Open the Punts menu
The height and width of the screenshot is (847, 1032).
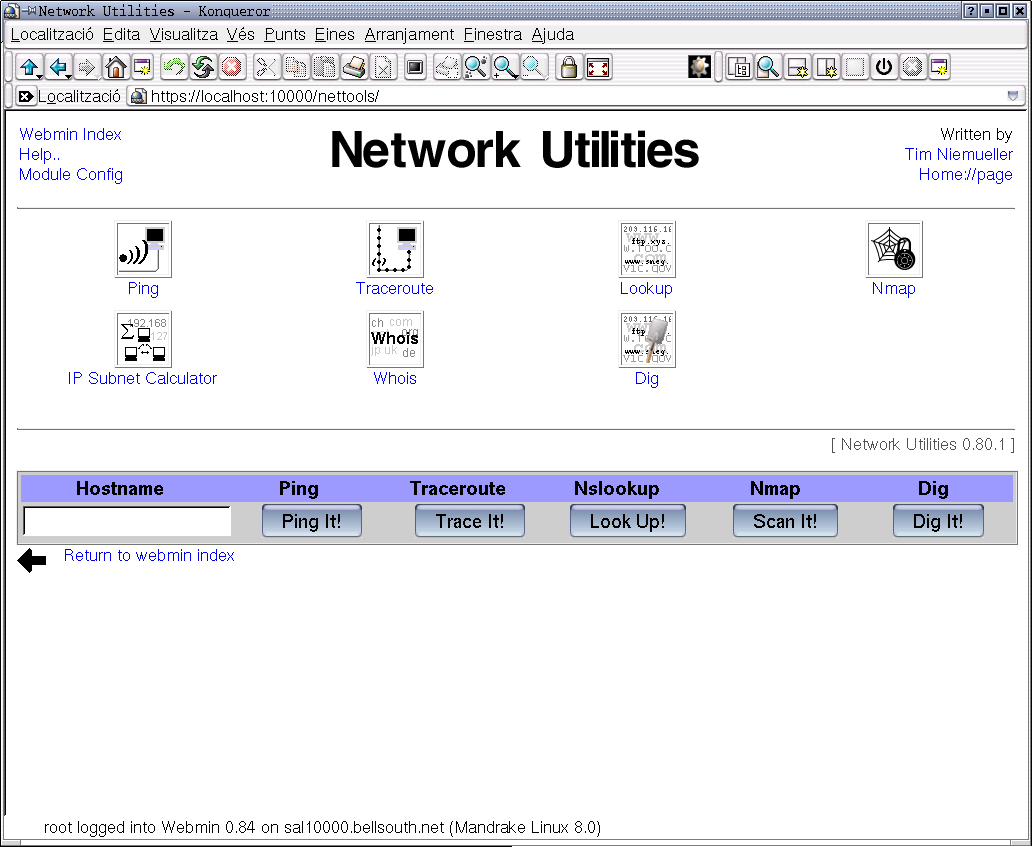click(285, 34)
